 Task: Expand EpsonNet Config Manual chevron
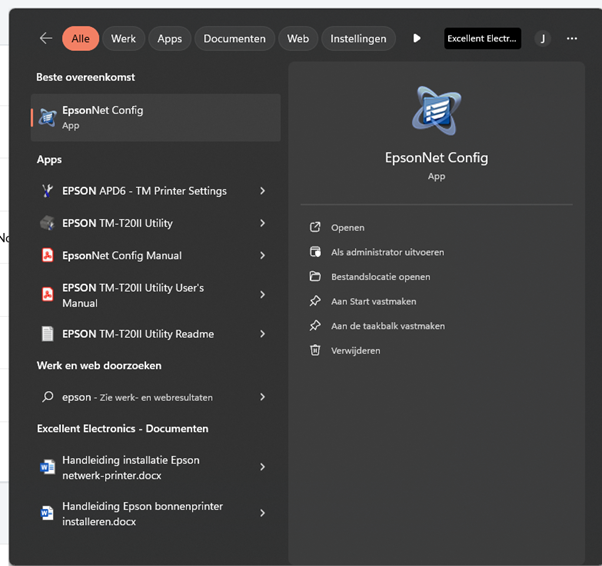(263, 255)
